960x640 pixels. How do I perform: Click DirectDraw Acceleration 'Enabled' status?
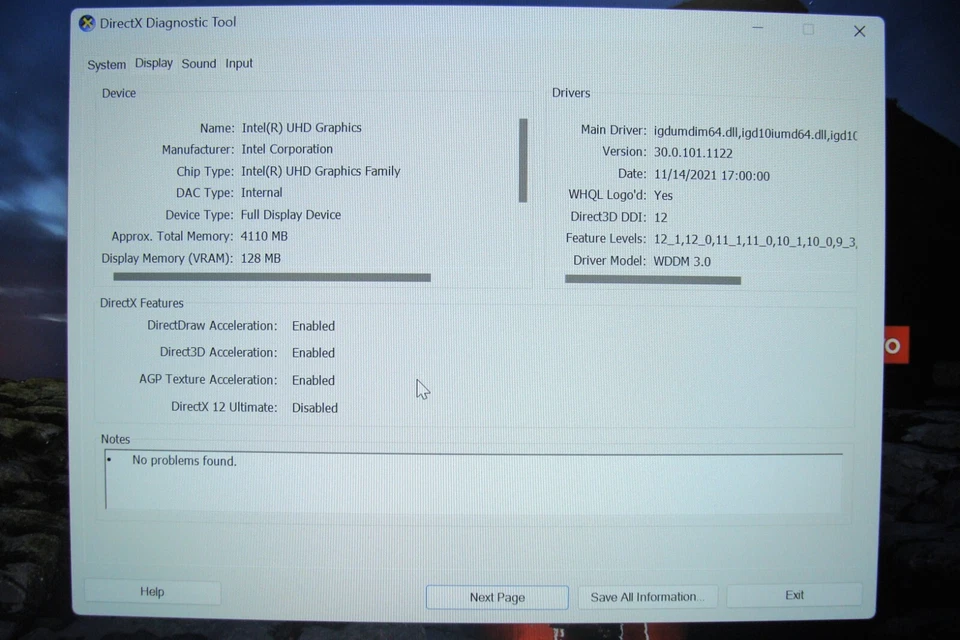tap(313, 326)
